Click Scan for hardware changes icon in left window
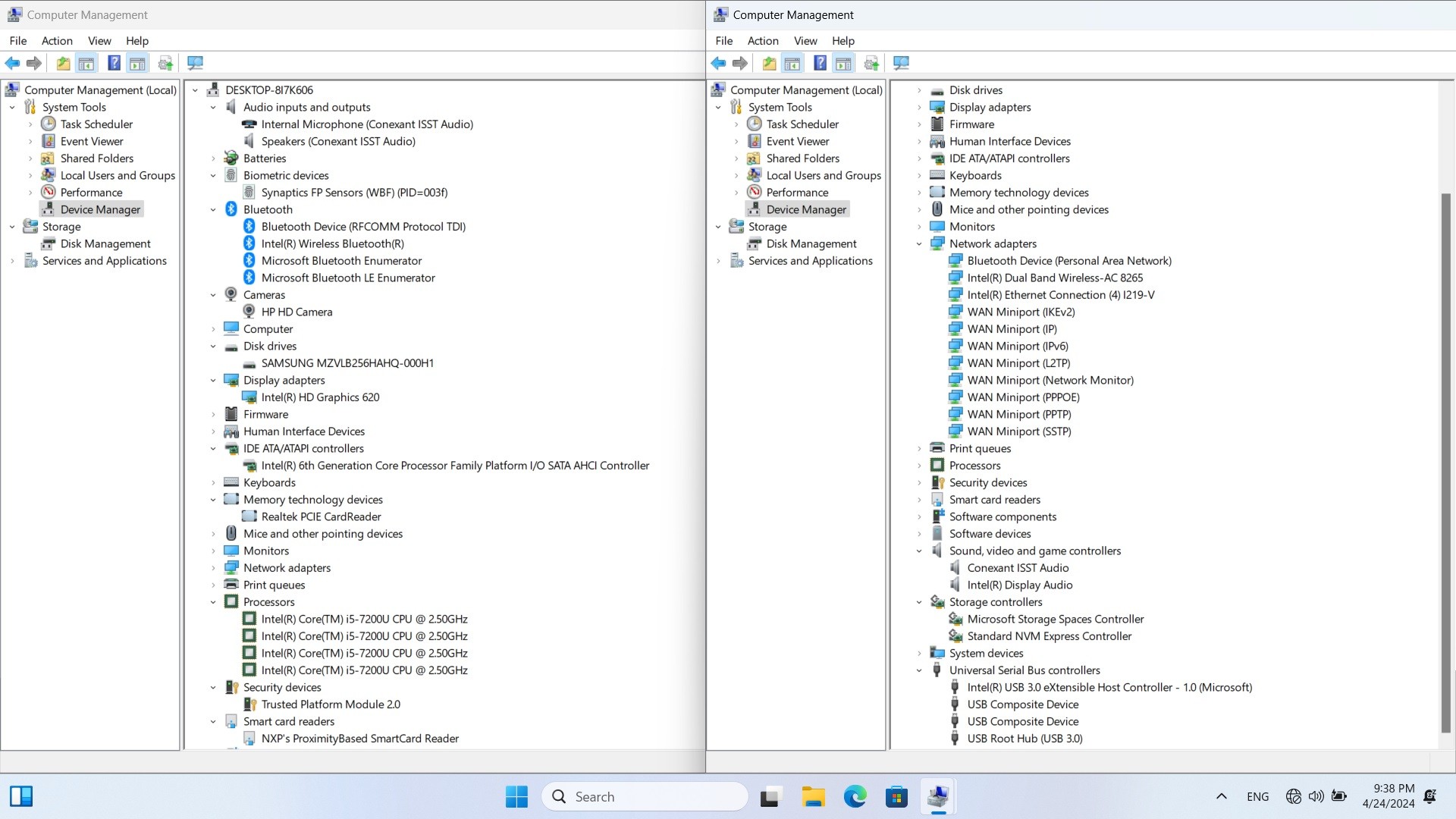This screenshot has width=1456, height=819. tap(165, 63)
